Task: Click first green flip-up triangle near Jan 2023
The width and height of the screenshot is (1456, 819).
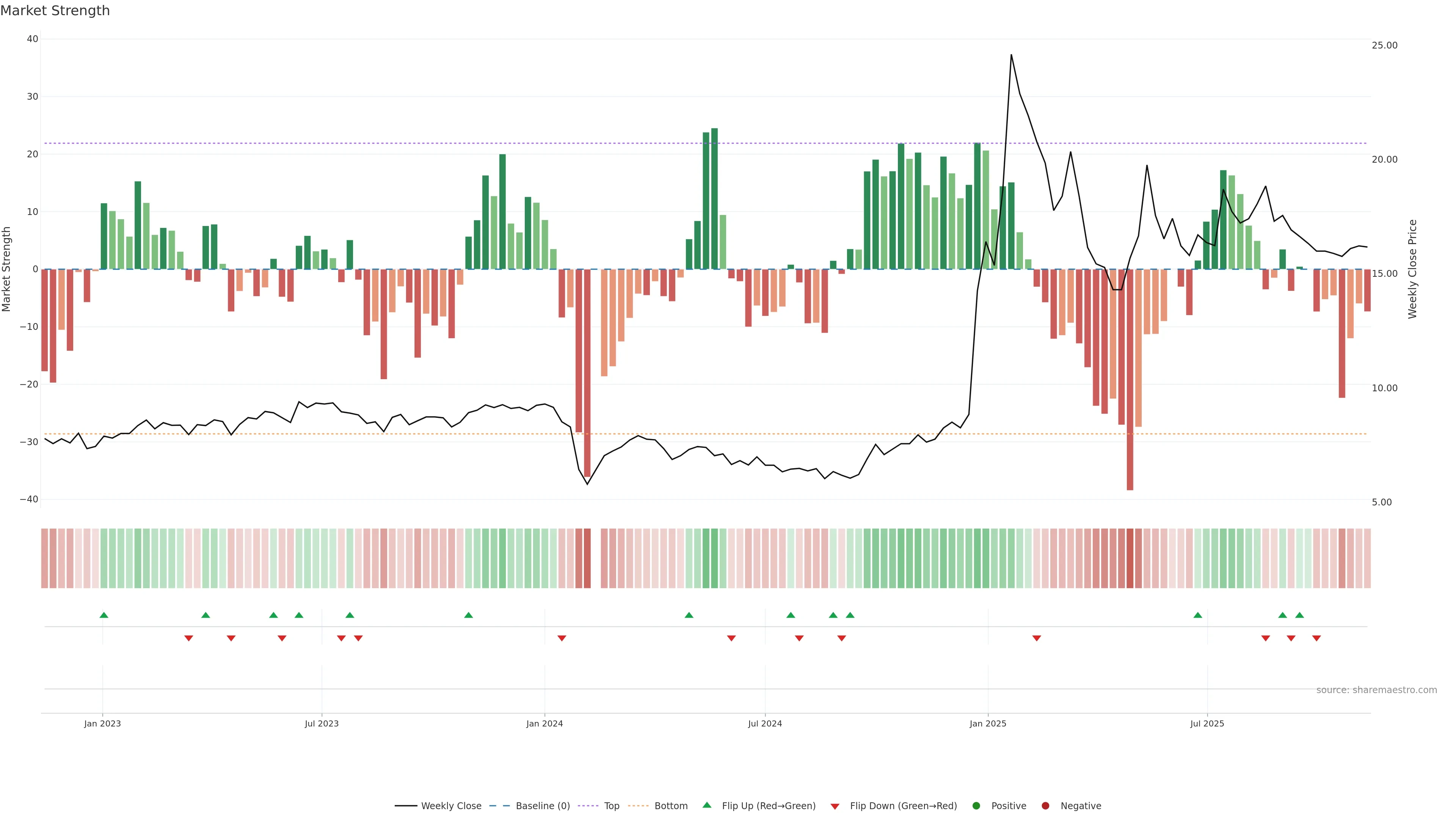Action: [104, 615]
